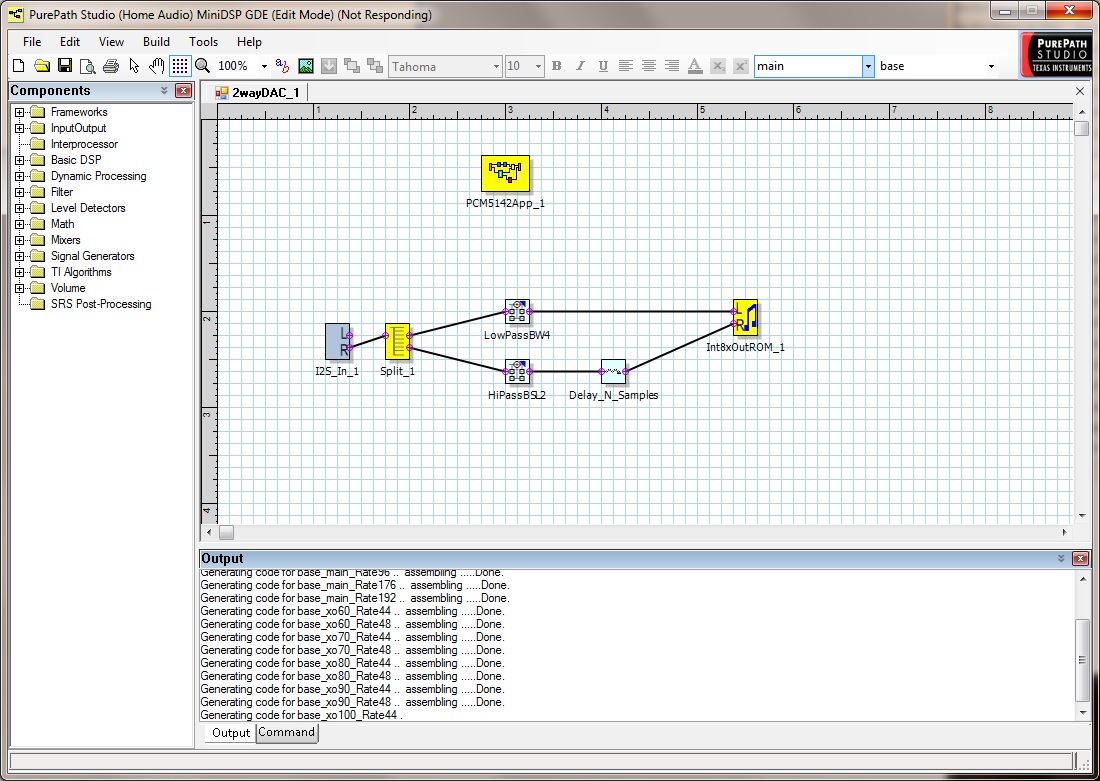Expand the Basic DSP folder
Image resolution: width=1100 pixels, height=781 pixels.
click(20, 160)
